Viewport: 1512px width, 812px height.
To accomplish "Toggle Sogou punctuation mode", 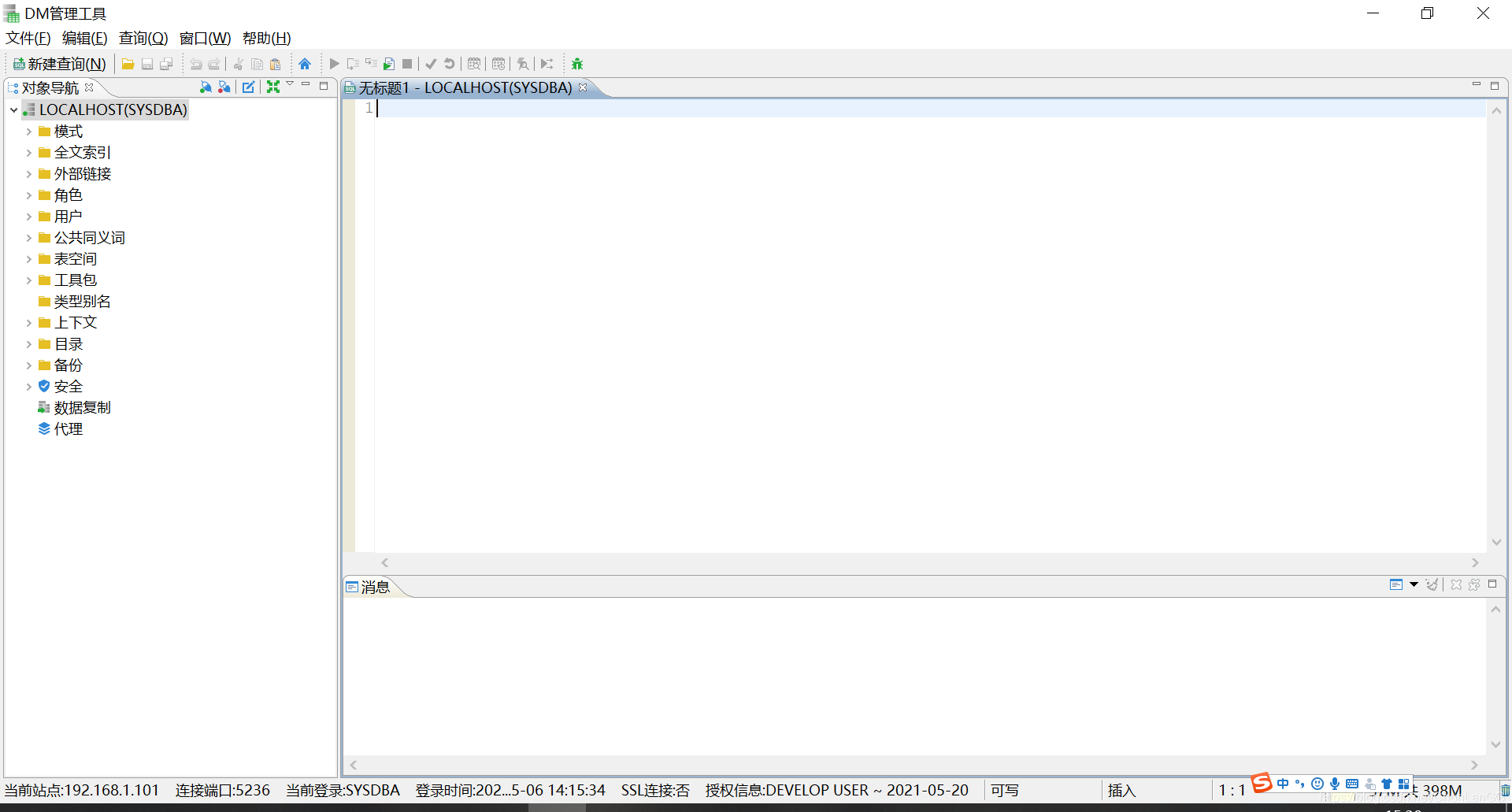I will pyautogui.click(x=1300, y=784).
